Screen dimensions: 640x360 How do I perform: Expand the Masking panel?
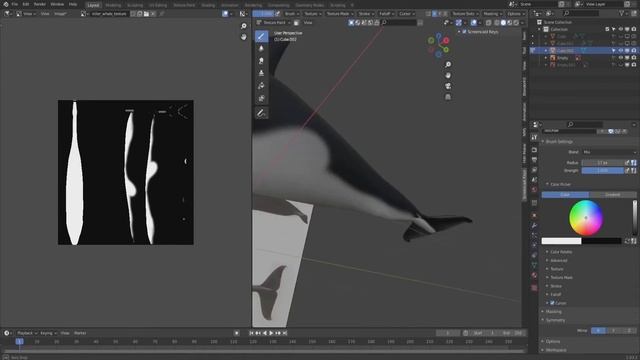click(x=553, y=311)
